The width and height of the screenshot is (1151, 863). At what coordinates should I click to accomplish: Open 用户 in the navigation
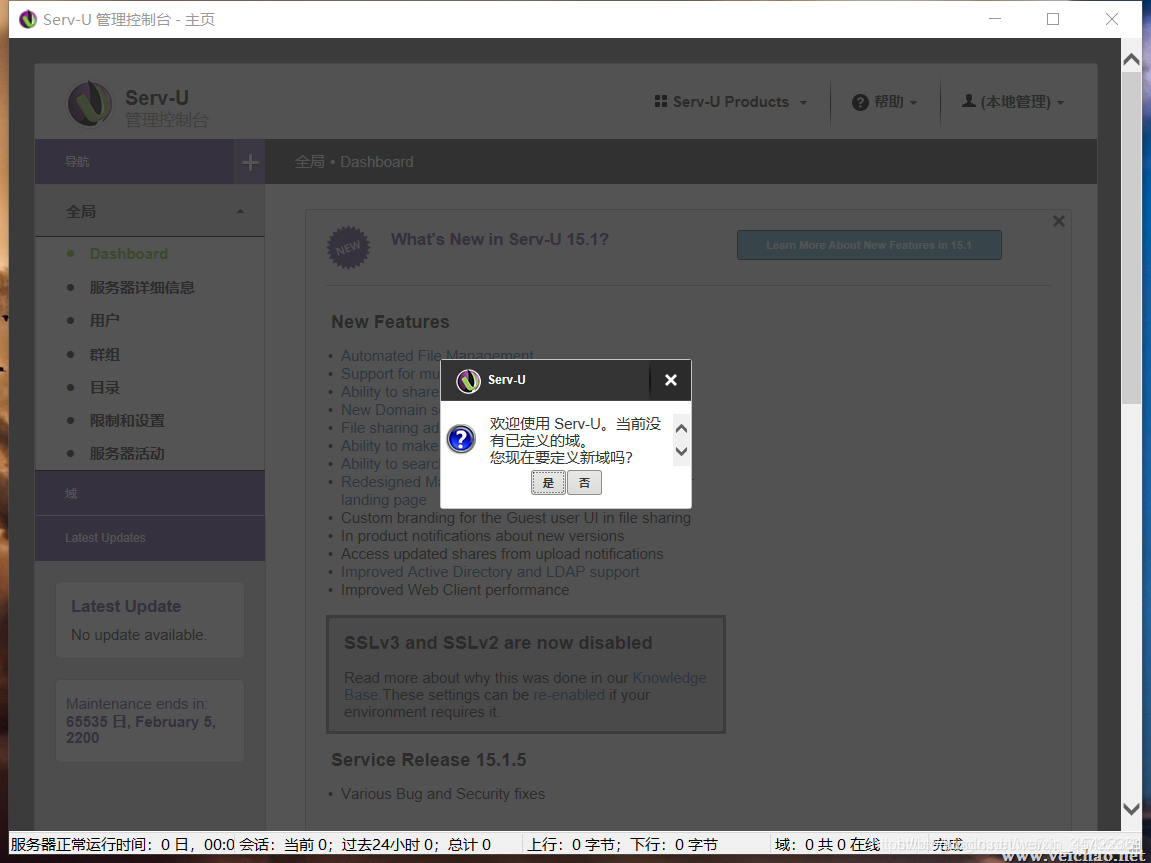104,320
